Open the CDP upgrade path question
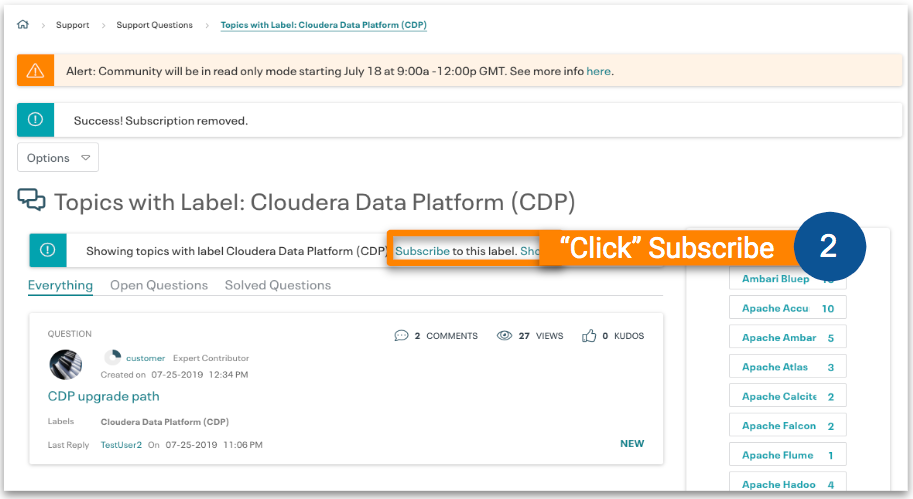The height and width of the screenshot is (499, 913). [x=103, y=396]
